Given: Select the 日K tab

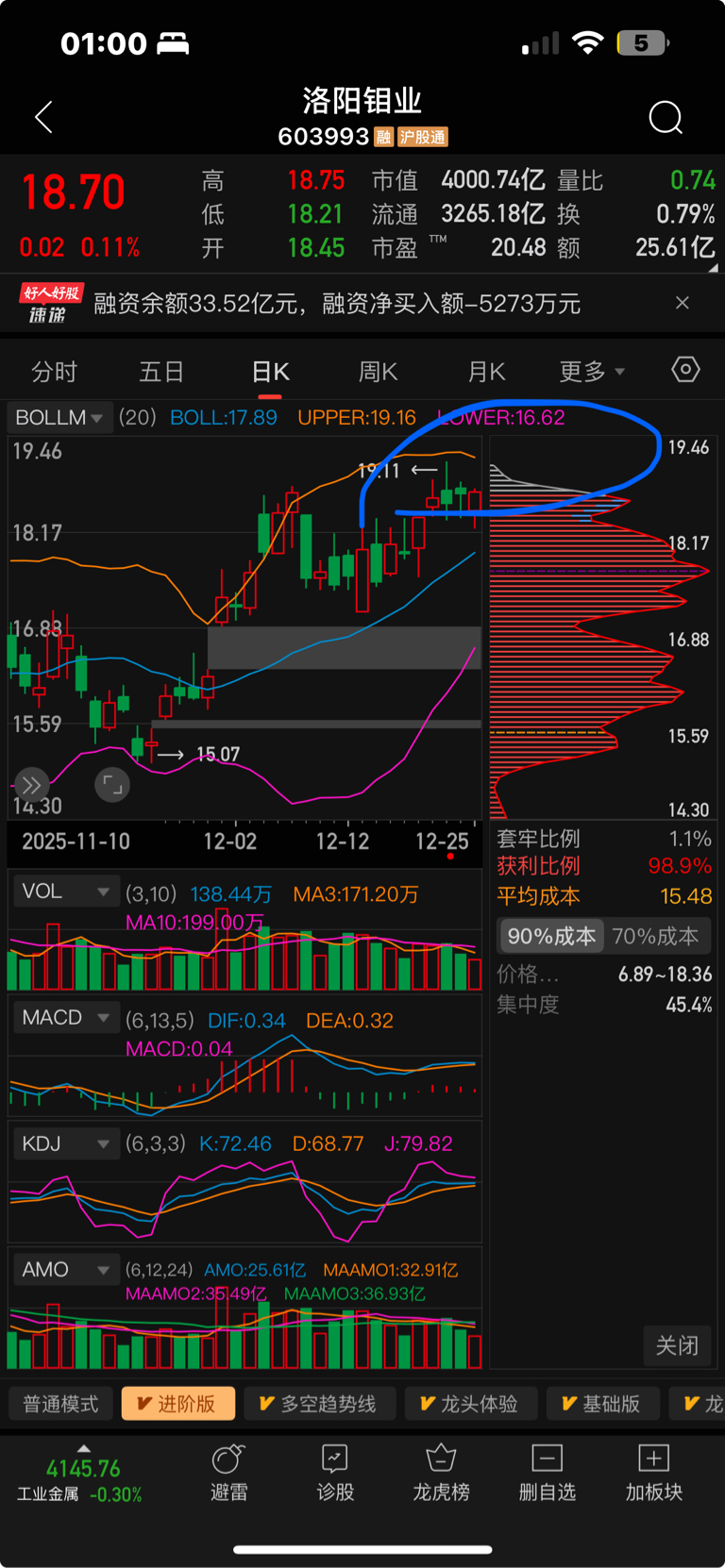Looking at the screenshot, I should click(270, 372).
